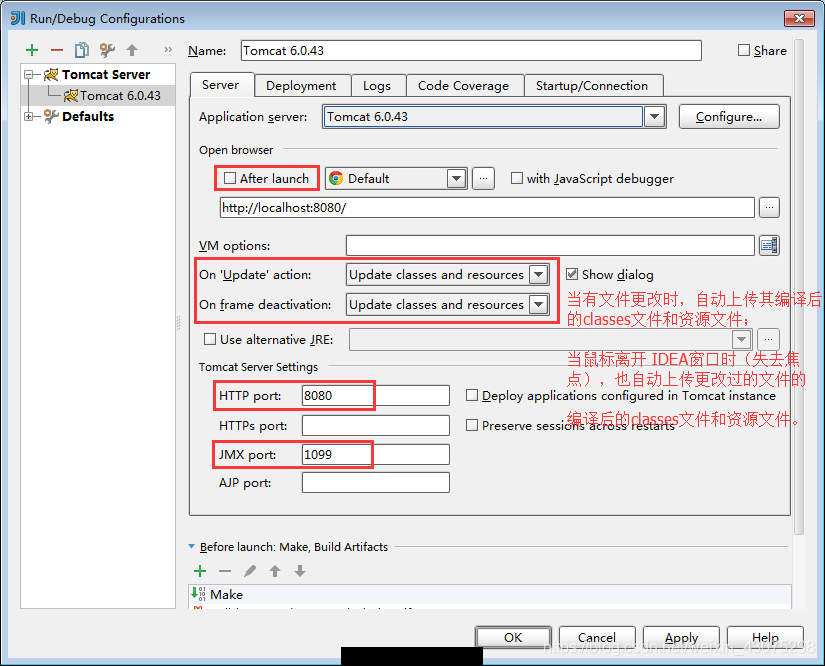Select the Defaults tree item
Image resolution: width=825 pixels, height=666 pixels.
[88, 116]
